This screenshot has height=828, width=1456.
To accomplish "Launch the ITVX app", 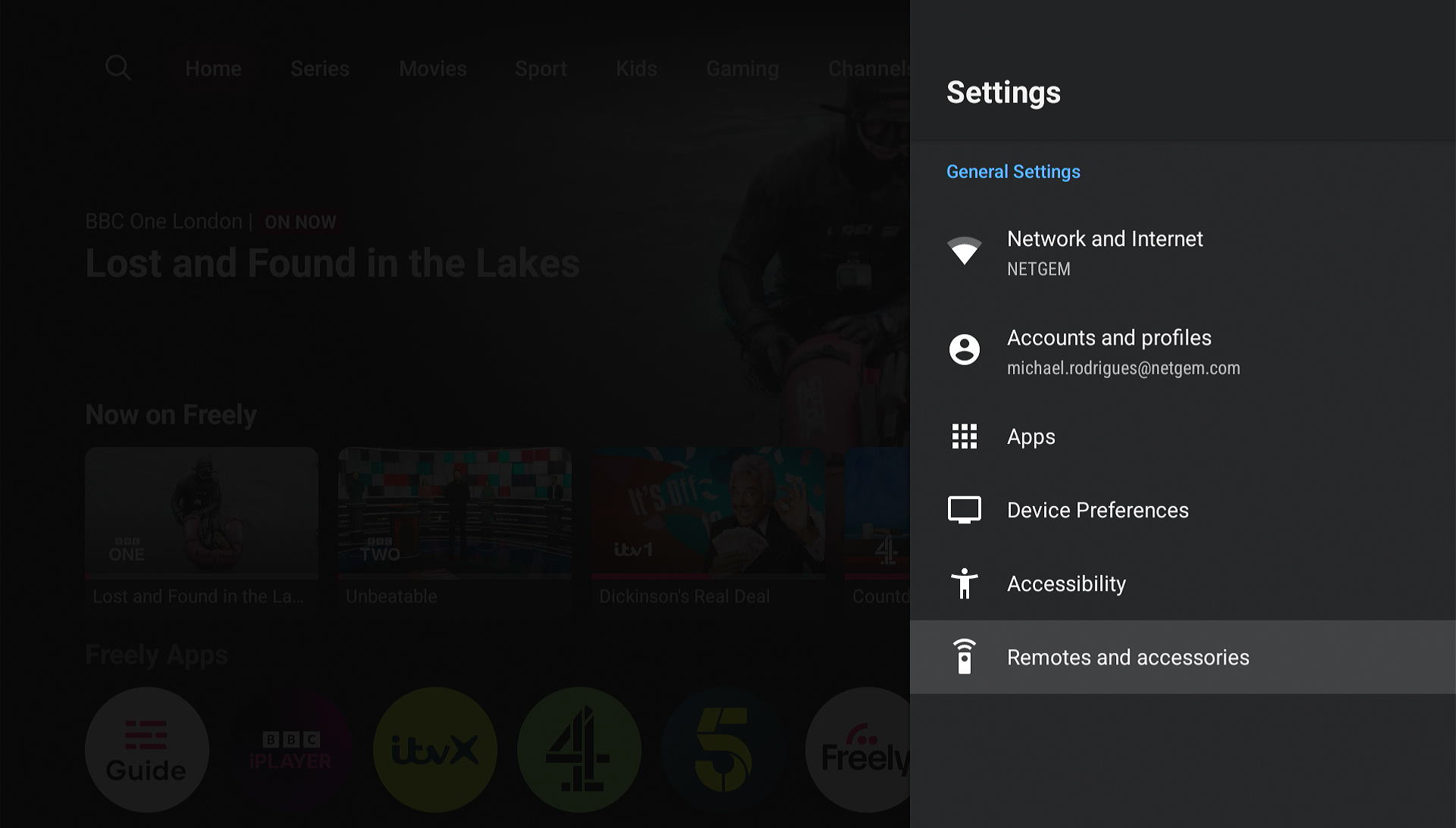I will (435, 750).
